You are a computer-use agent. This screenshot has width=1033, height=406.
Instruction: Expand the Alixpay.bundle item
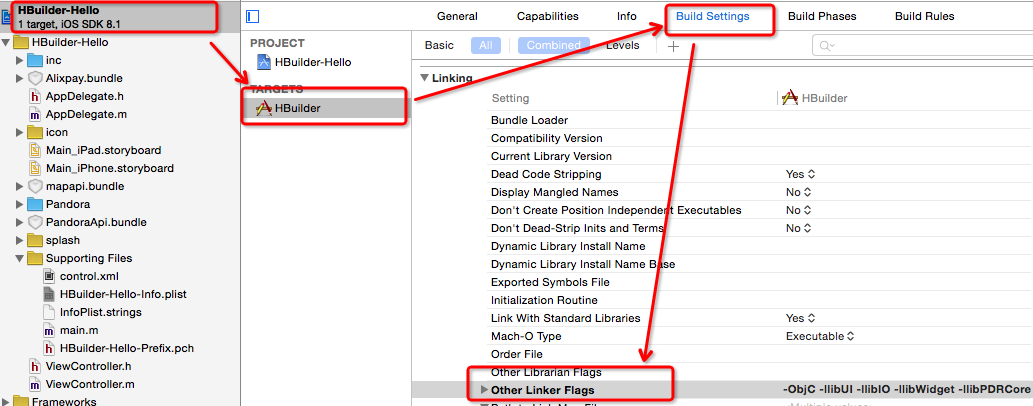(x=20, y=78)
